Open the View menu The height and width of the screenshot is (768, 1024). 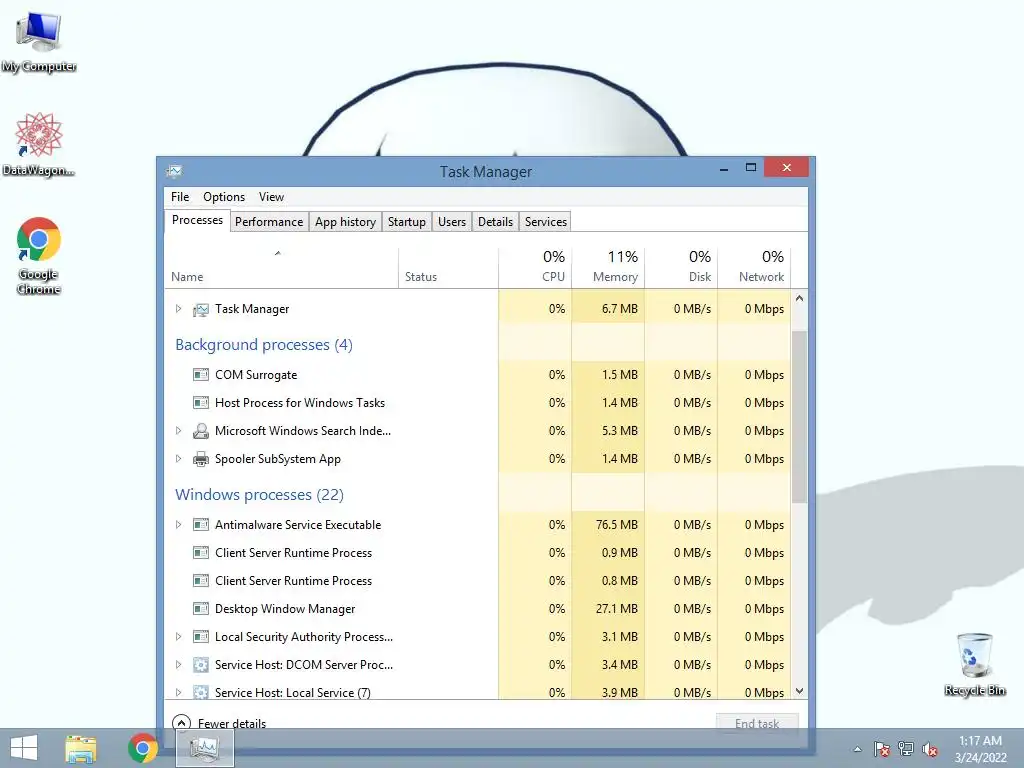pos(271,197)
